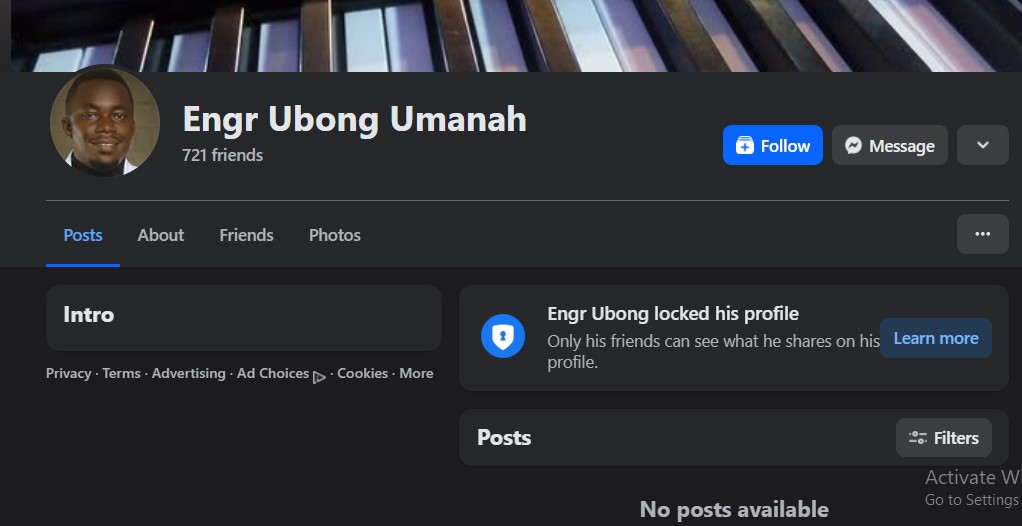
Task: Expand the More footer link
Action: [416, 373]
